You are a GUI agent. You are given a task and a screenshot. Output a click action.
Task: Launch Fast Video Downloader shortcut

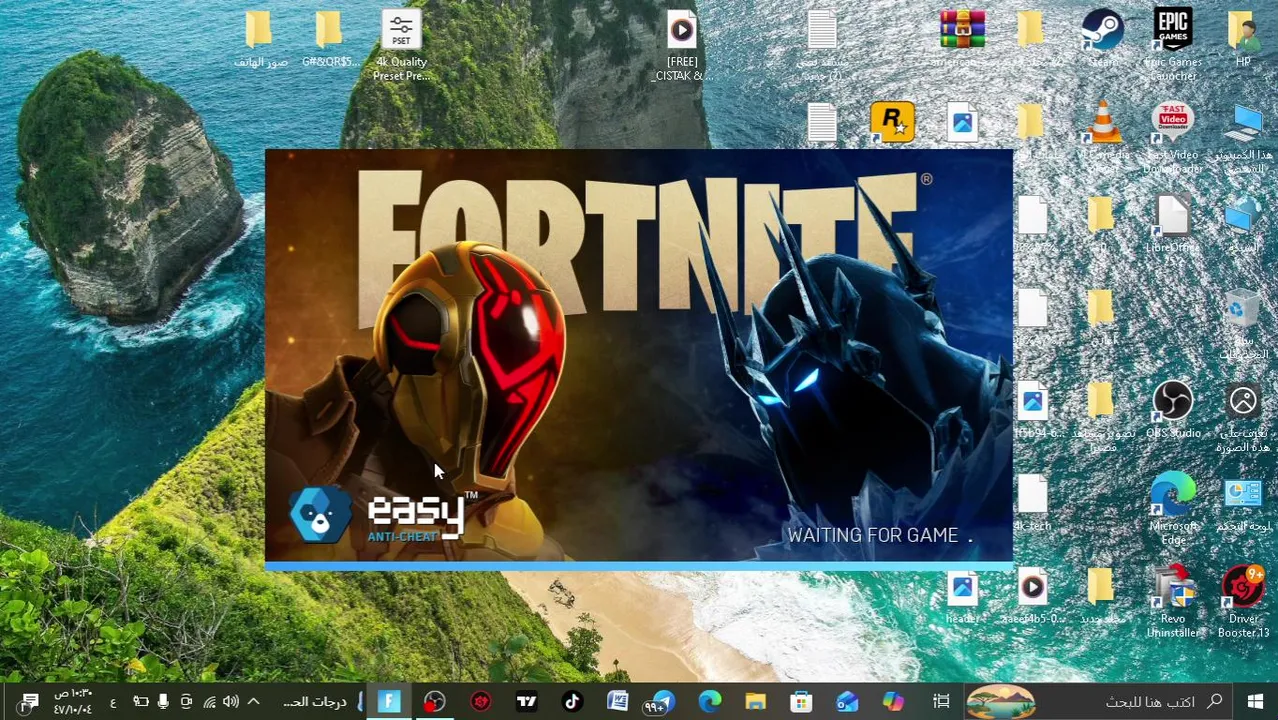tap(1172, 137)
